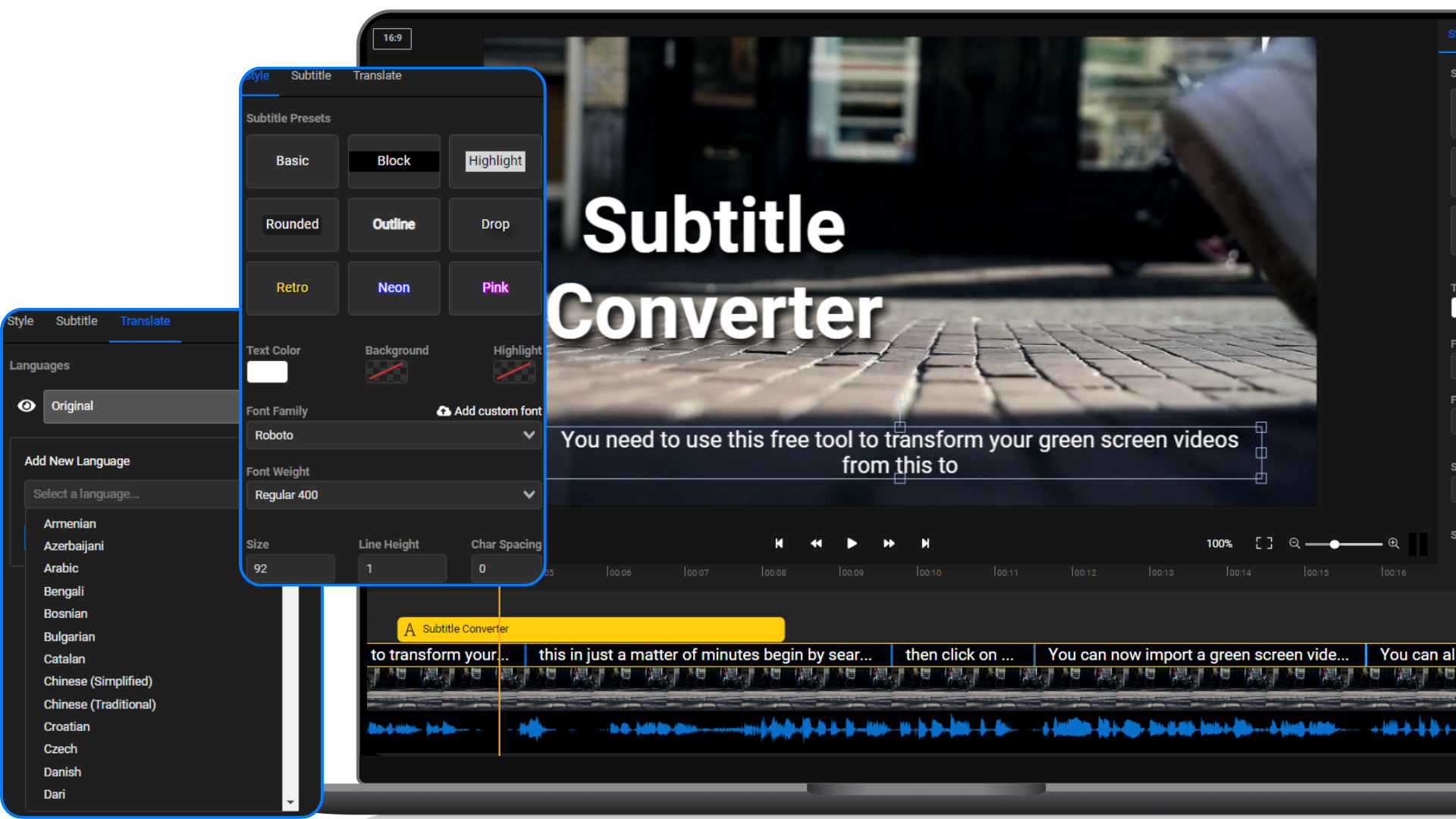The height and width of the screenshot is (819, 1456).
Task: Zoom in on the timeline
Action: coord(1394,543)
